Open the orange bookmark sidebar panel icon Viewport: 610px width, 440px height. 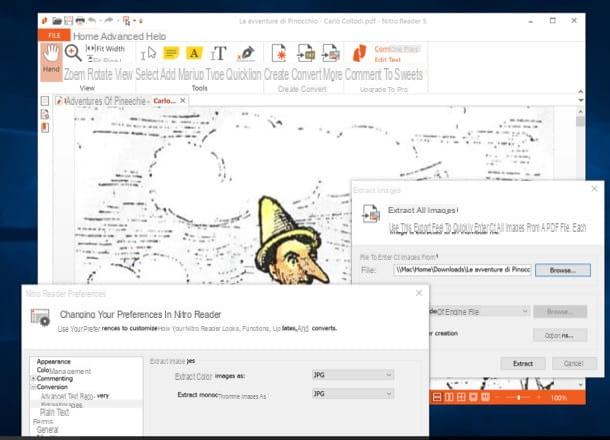(x=45, y=128)
